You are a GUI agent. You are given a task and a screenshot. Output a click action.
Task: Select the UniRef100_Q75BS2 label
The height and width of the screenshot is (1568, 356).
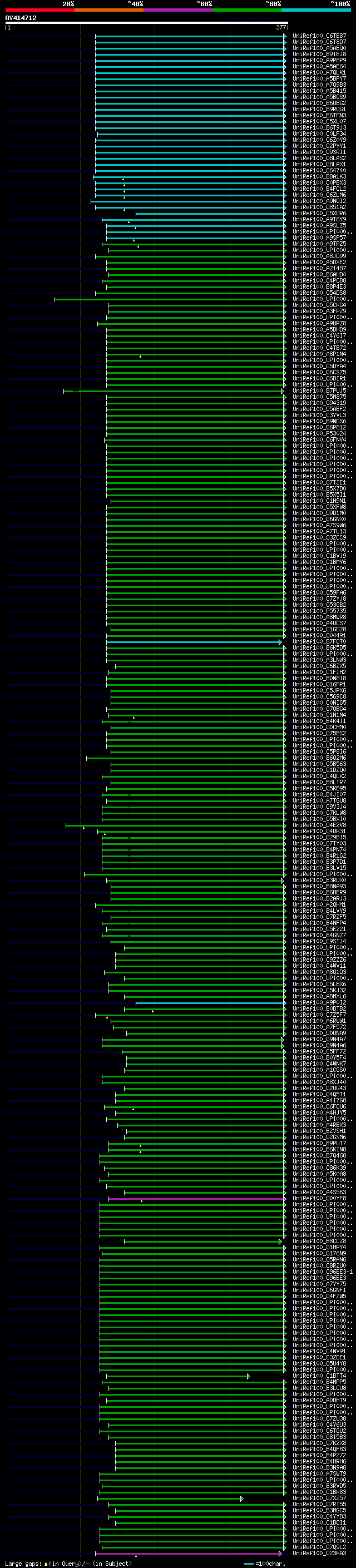coord(319,734)
